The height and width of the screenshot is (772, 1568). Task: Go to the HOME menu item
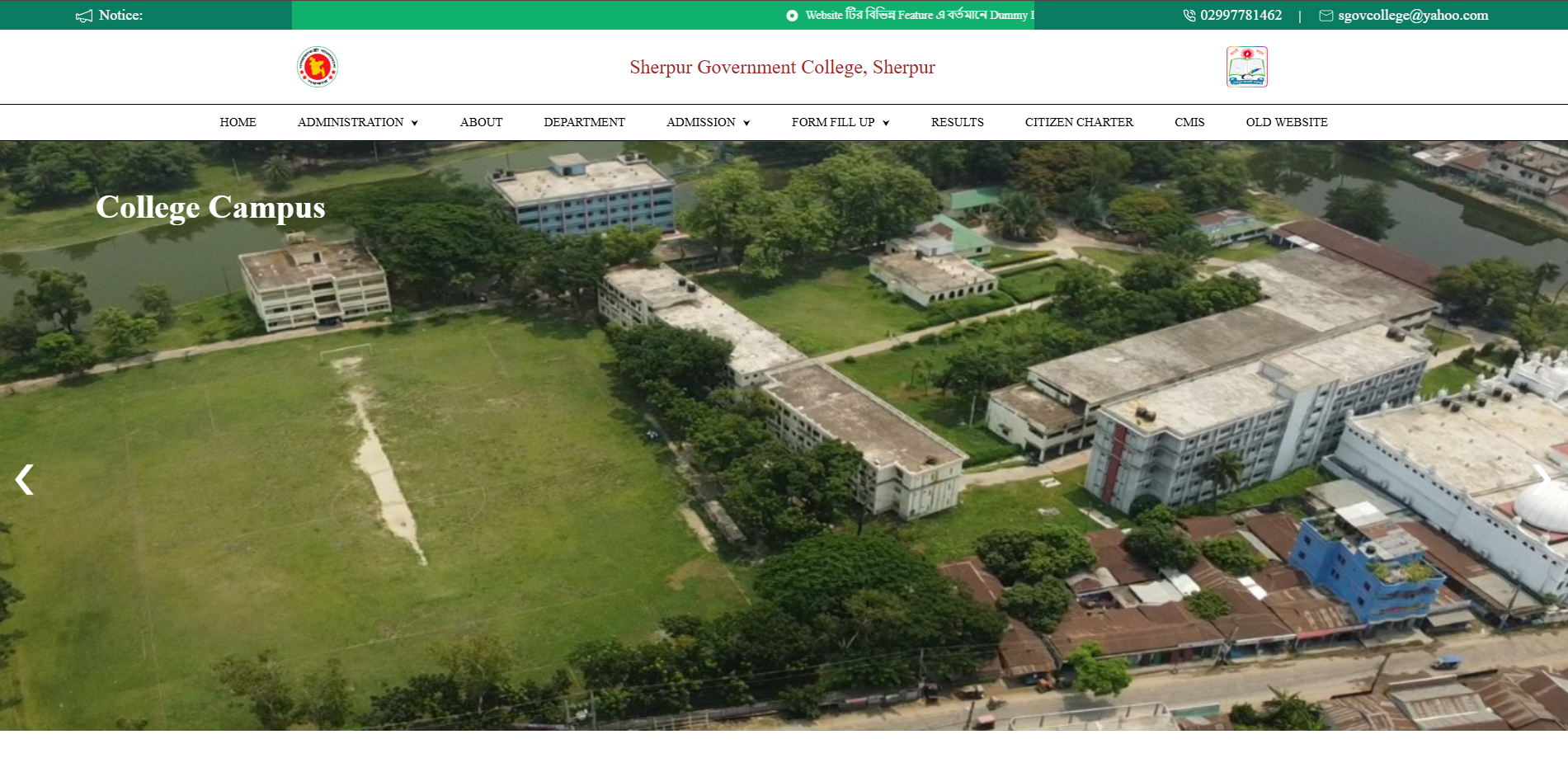238,122
